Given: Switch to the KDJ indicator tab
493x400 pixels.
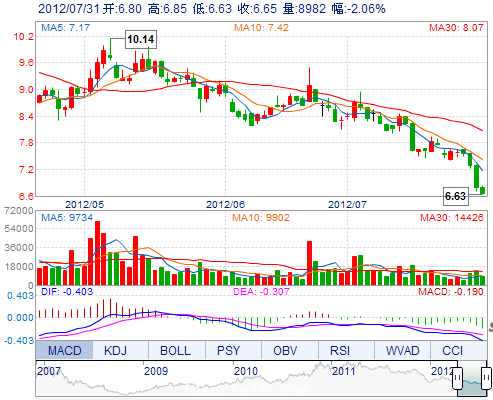Looking at the screenshot, I should [115, 350].
